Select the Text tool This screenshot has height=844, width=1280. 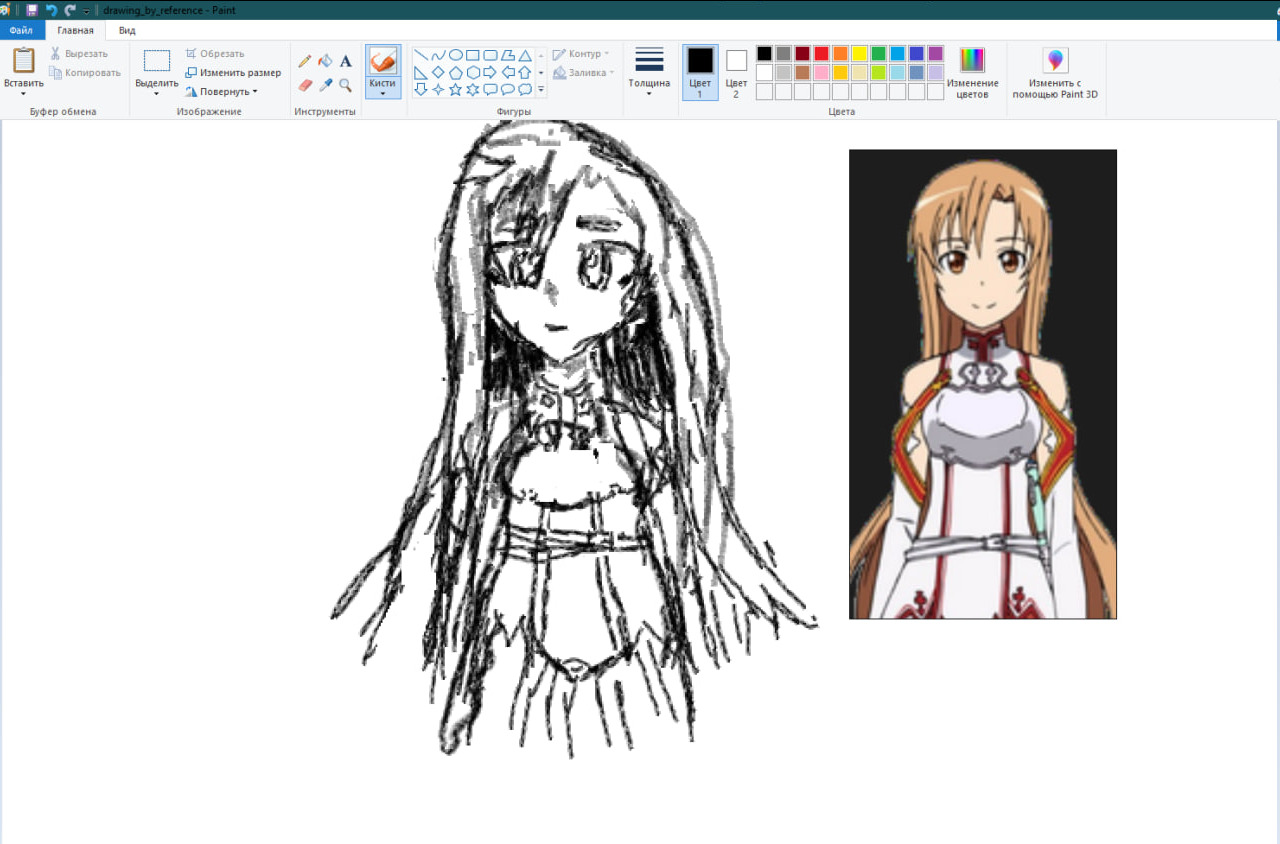pyautogui.click(x=346, y=62)
